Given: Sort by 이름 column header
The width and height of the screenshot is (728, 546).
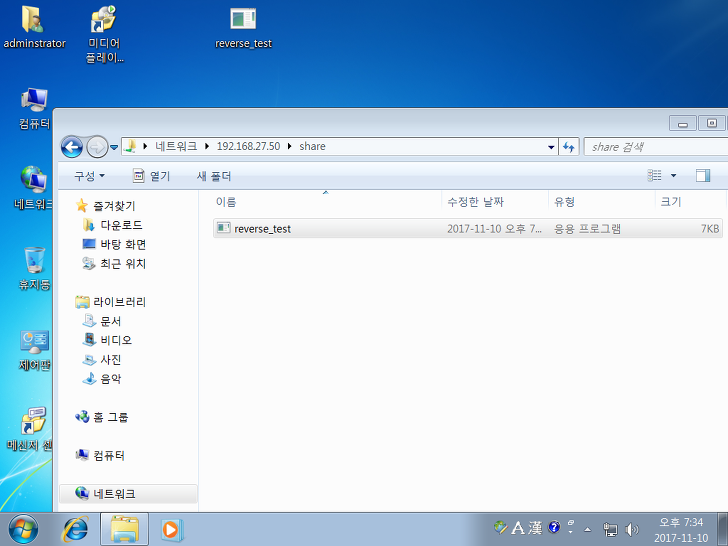Looking at the screenshot, I should (325, 202).
